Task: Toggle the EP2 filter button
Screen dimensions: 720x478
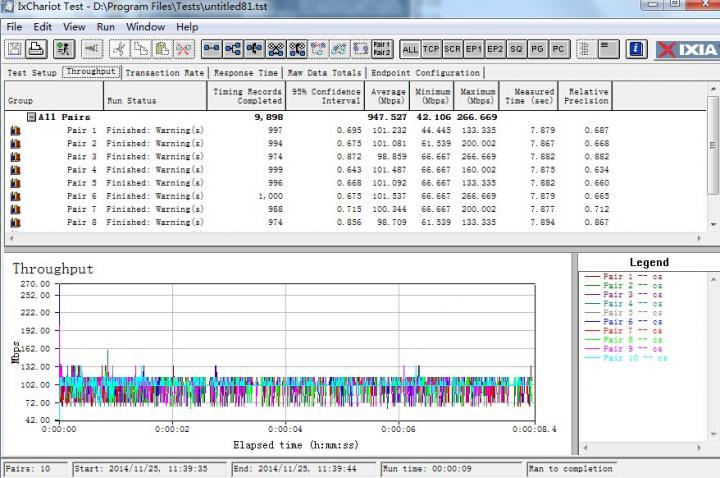Action: click(495, 49)
